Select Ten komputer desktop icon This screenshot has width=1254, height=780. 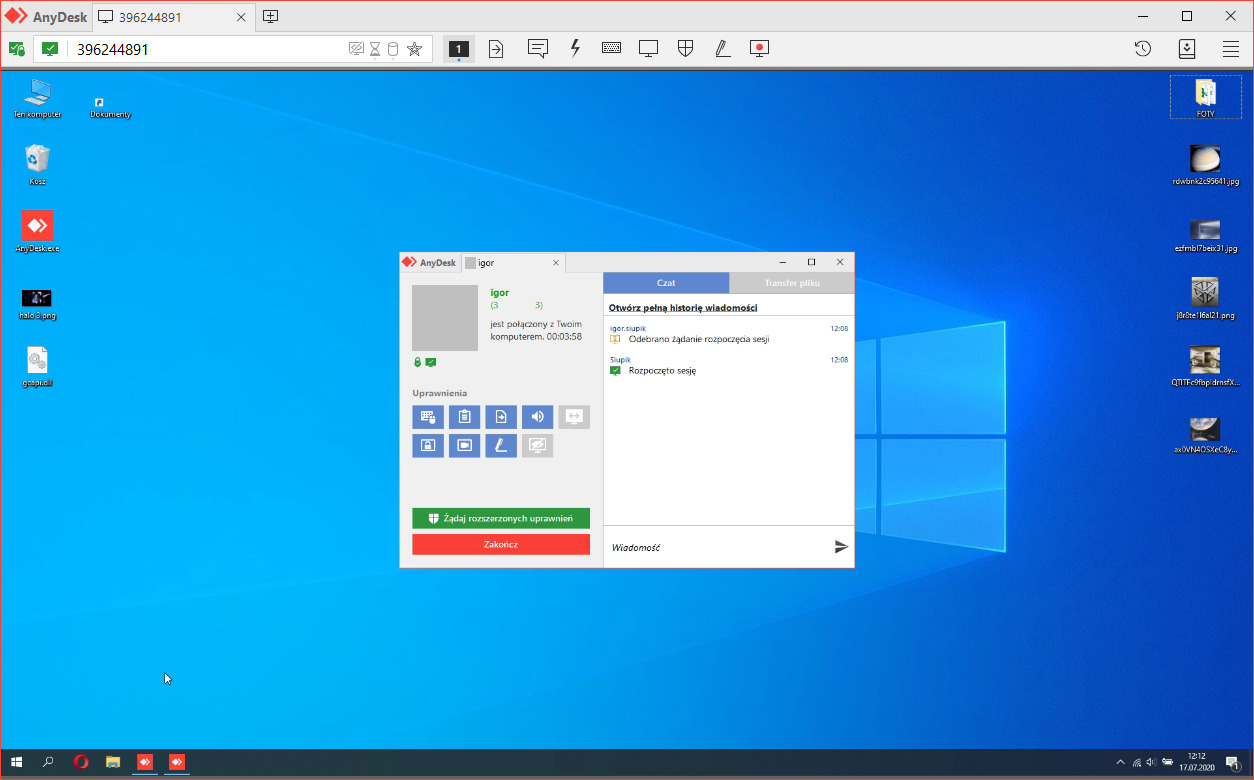click(x=37, y=99)
